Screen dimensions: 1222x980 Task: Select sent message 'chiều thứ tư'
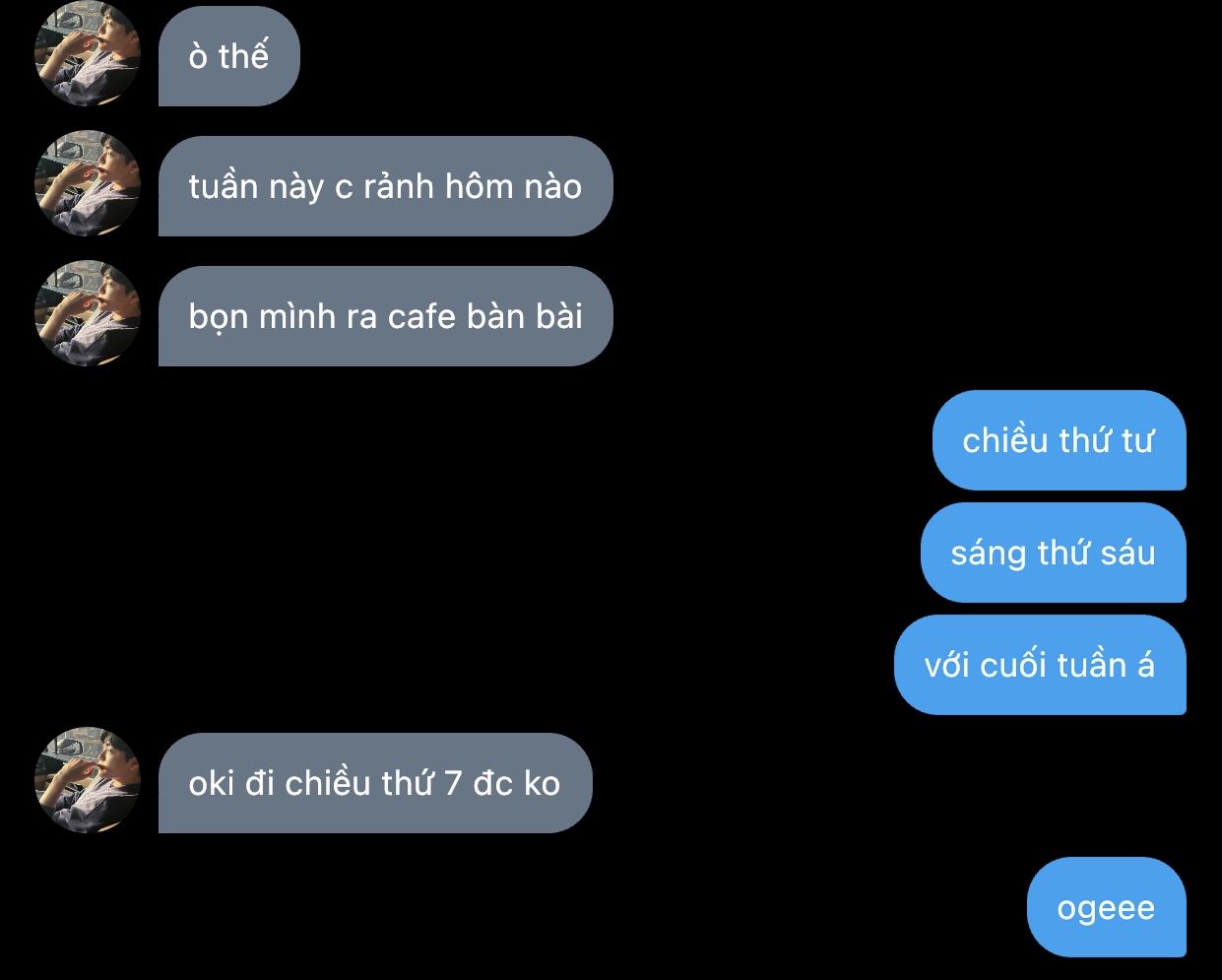pos(1059,440)
